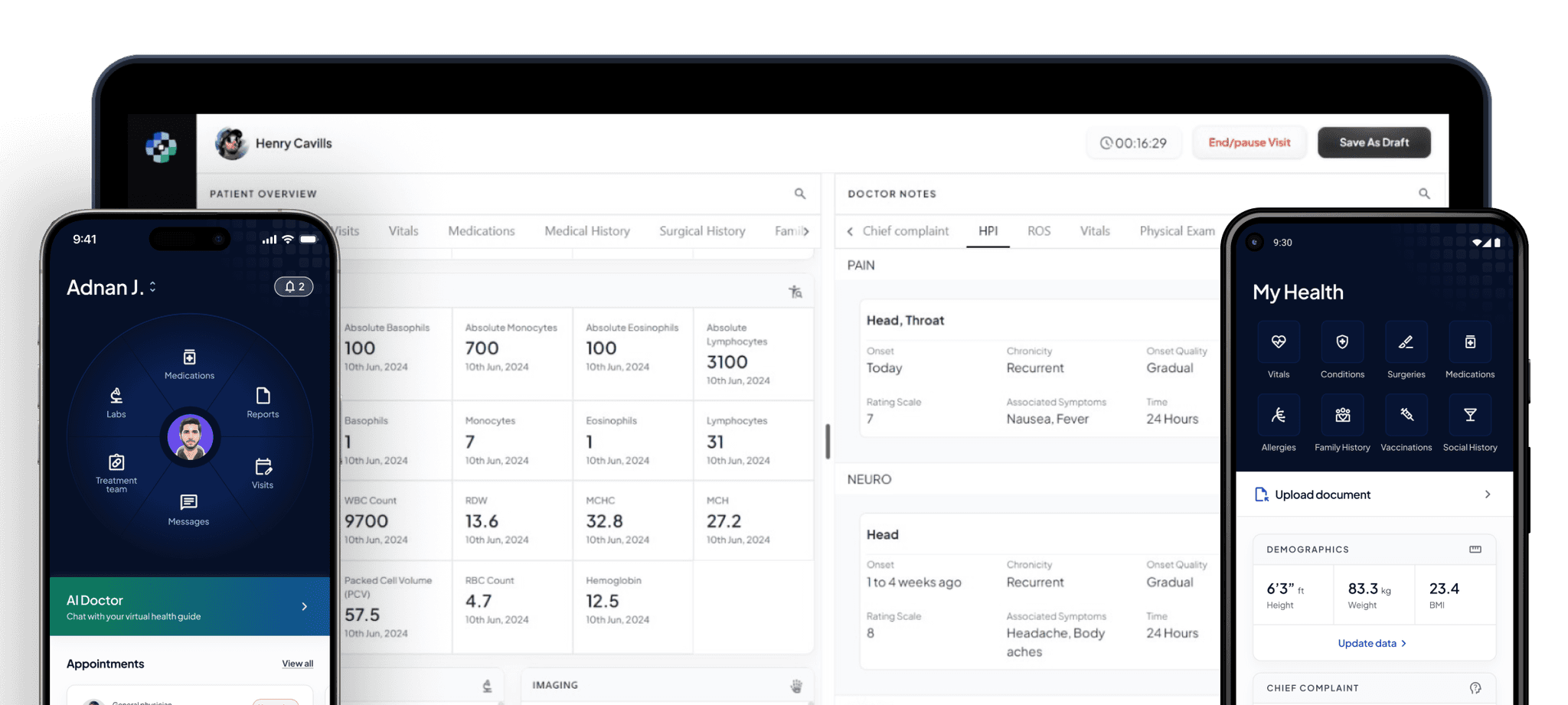Click the Doctor Notes search icon

1423,194
